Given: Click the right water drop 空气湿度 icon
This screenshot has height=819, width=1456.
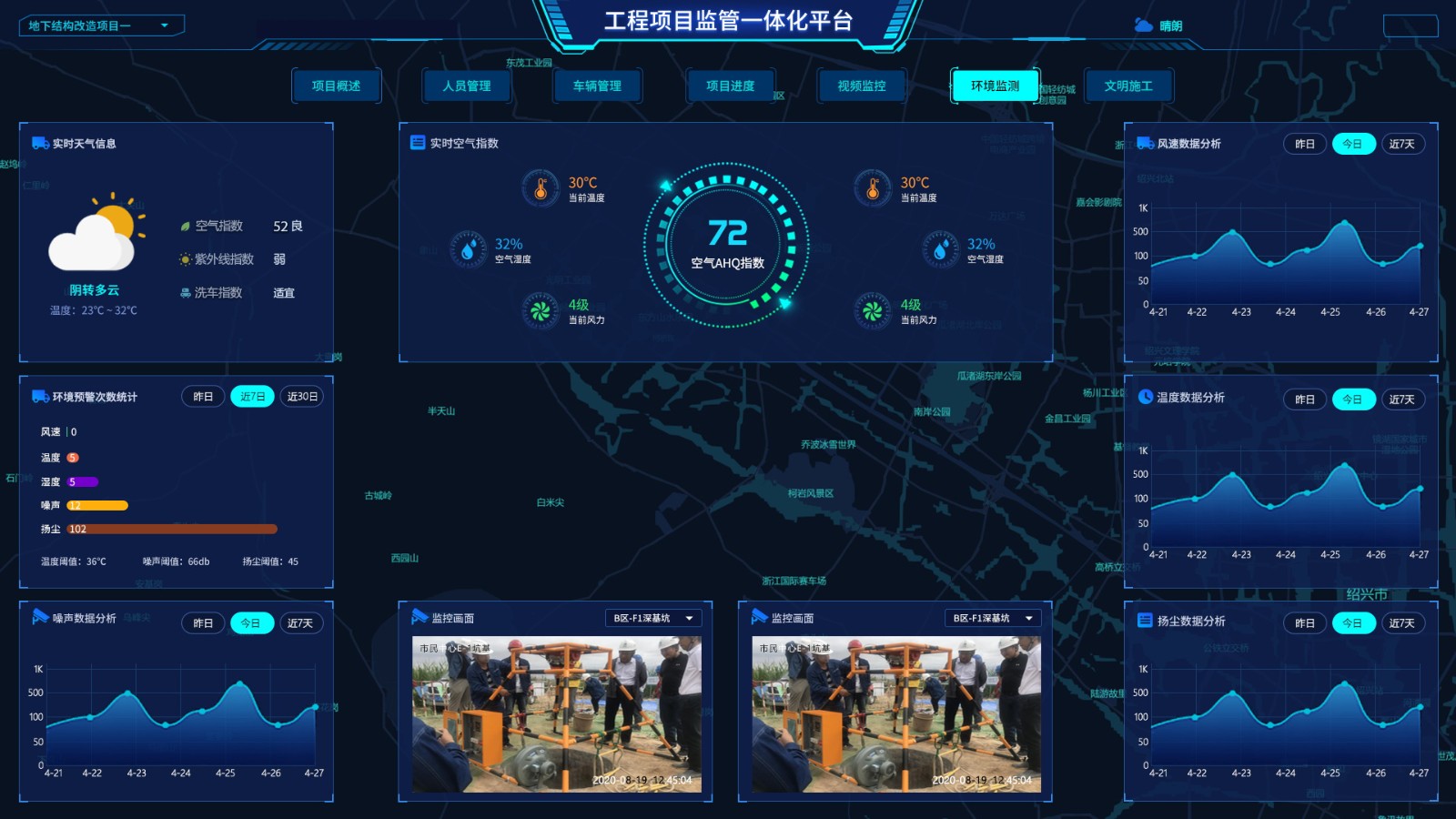Looking at the screenshot, I should pyautogui.click(x=940, y=249).
